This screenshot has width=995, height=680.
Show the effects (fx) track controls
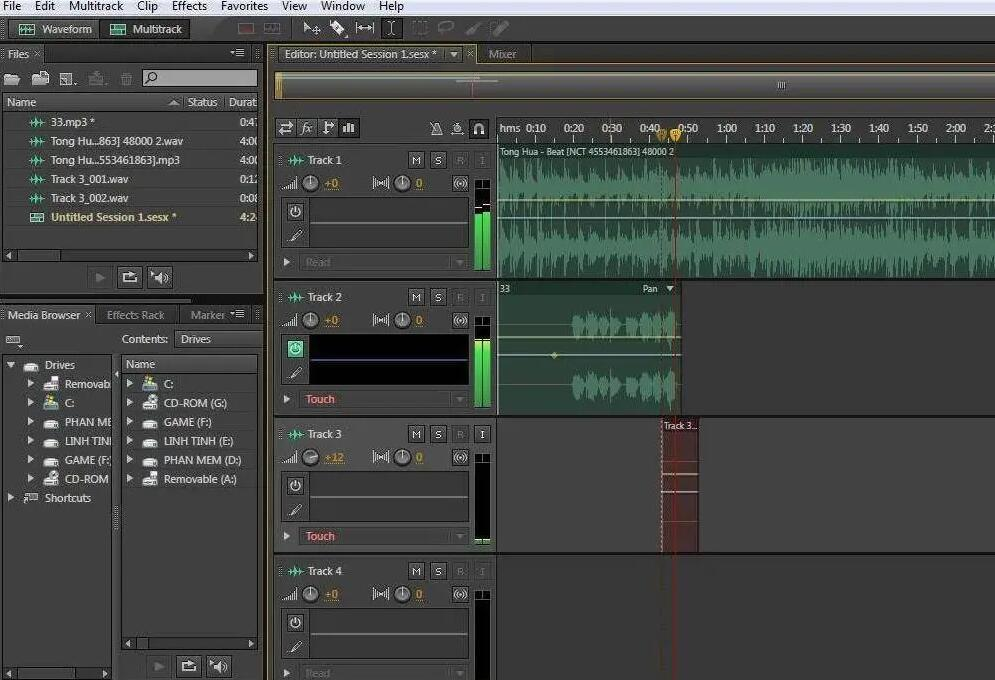pyautogui.click(x=307, y=128)
